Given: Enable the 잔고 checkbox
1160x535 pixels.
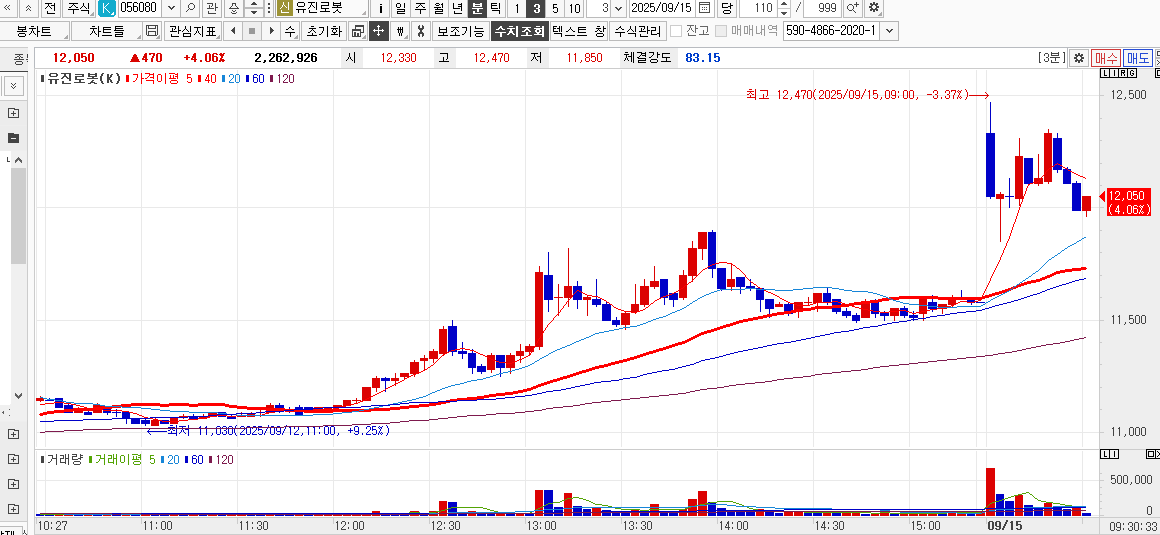Looking at the screenshot, I should click(676, 31).
